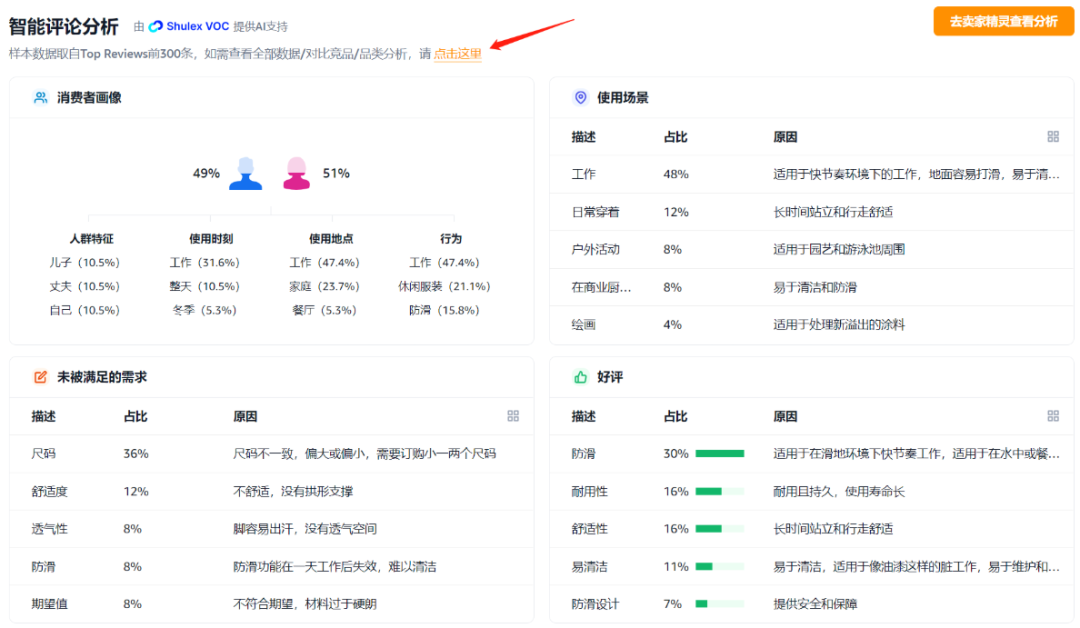This screenshot has width=1080, height=628.
Task: Click 自己 (10.5%) entry
Action: tap(85, 310)
